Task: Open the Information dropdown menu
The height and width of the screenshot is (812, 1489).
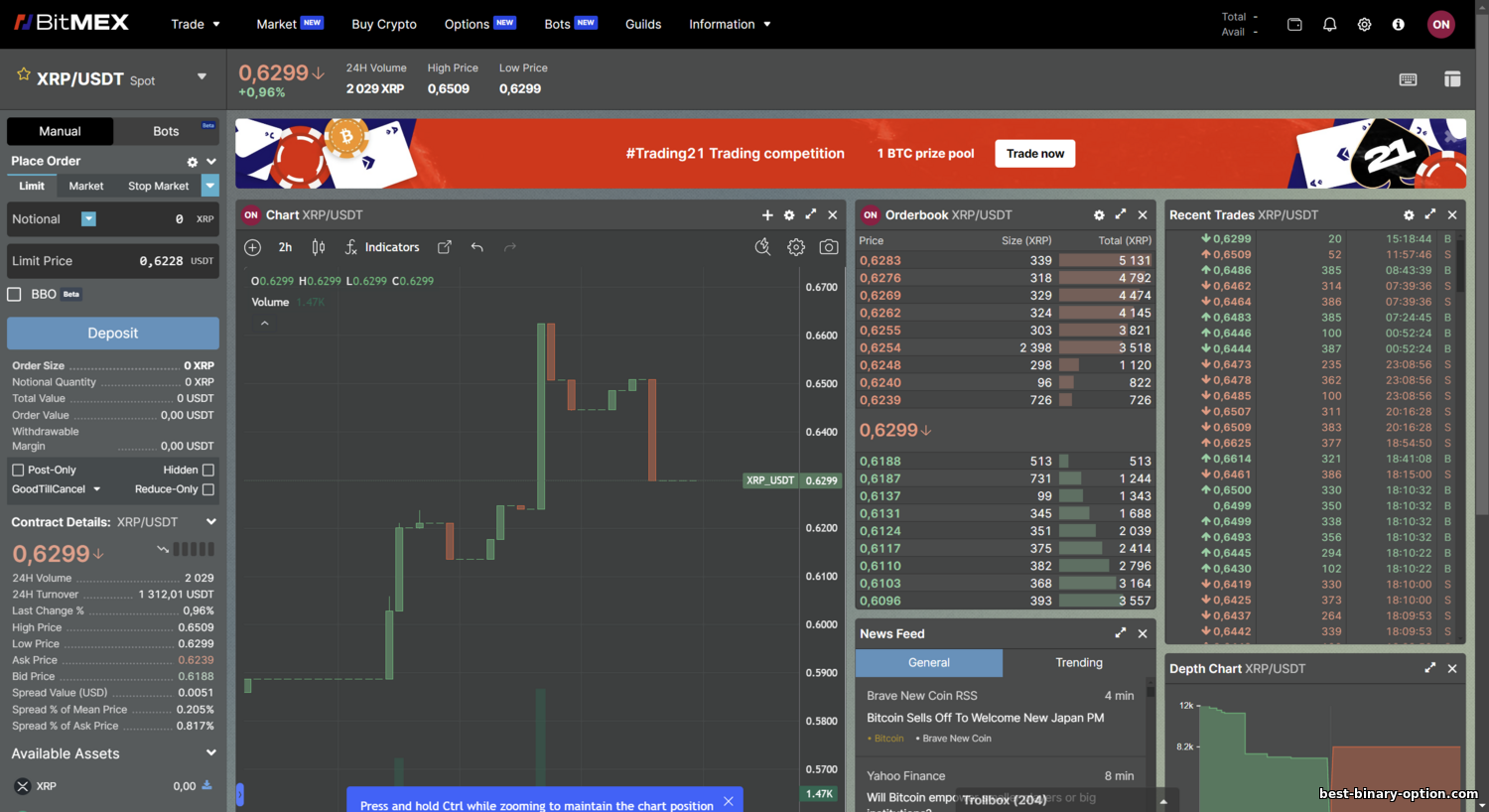Action: (730, 24)
